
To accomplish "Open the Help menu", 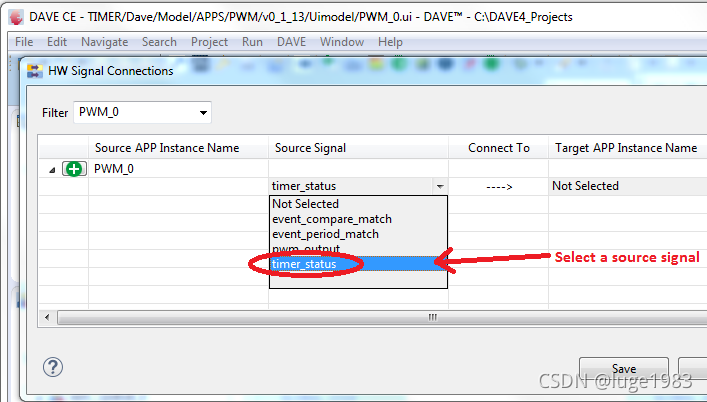I will click(390, 42).
